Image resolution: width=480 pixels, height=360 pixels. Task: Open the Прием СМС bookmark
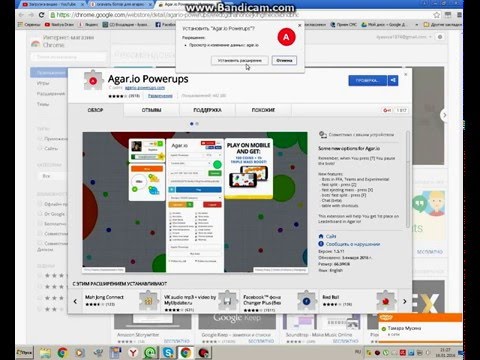pos(344,25)
